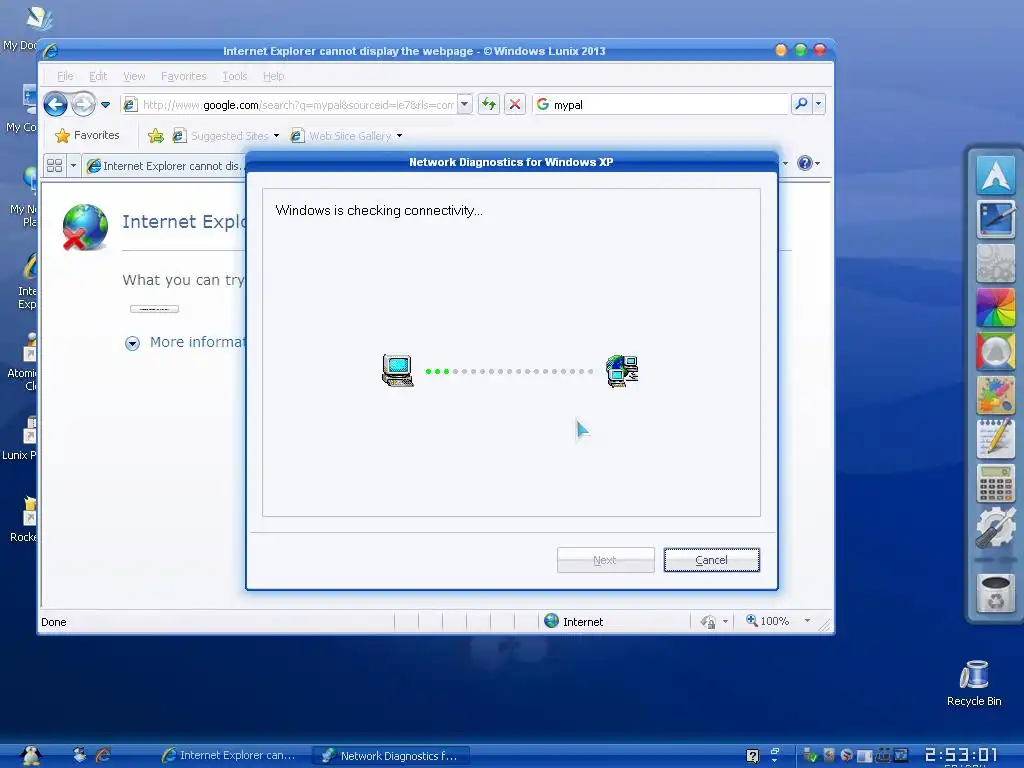Open the Web Slice Gallery link

(x=342, y=136)
